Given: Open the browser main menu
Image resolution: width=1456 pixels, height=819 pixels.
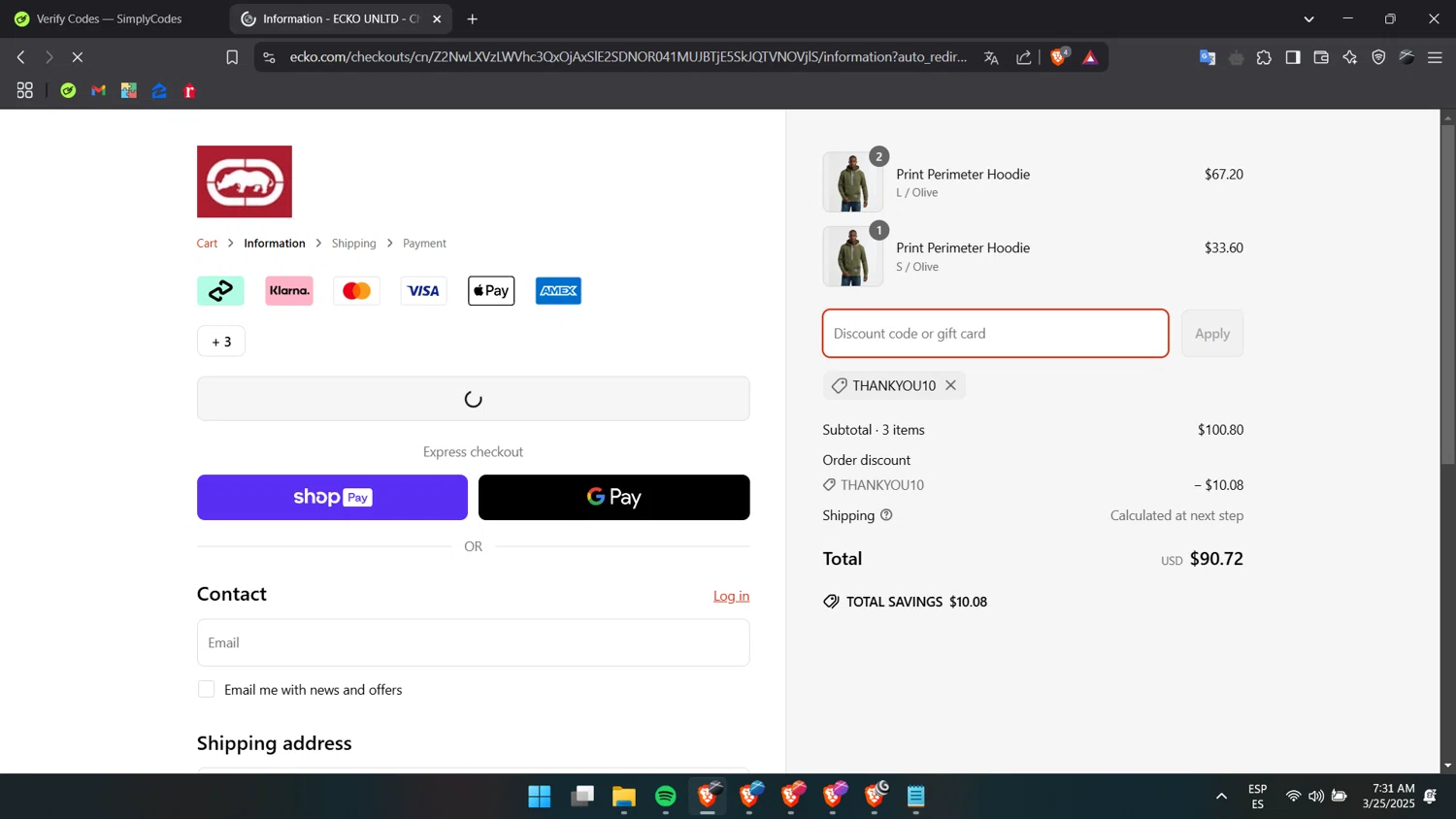Looking at the screenshot, I should pos(1435,57).
